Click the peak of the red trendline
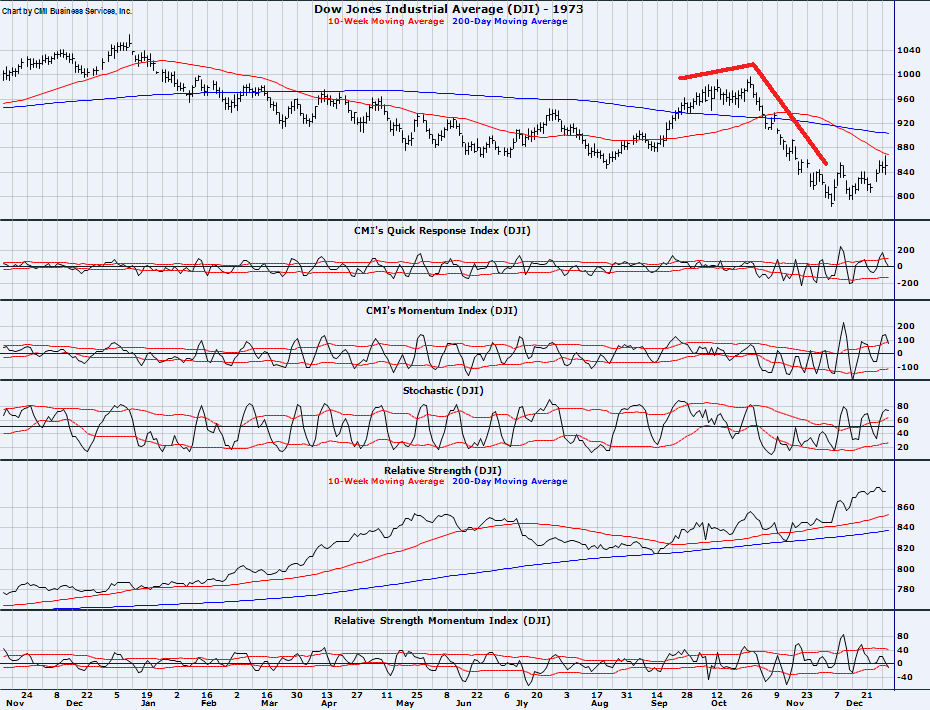Viewport: 930px width, 710px height. pos(754,65)
